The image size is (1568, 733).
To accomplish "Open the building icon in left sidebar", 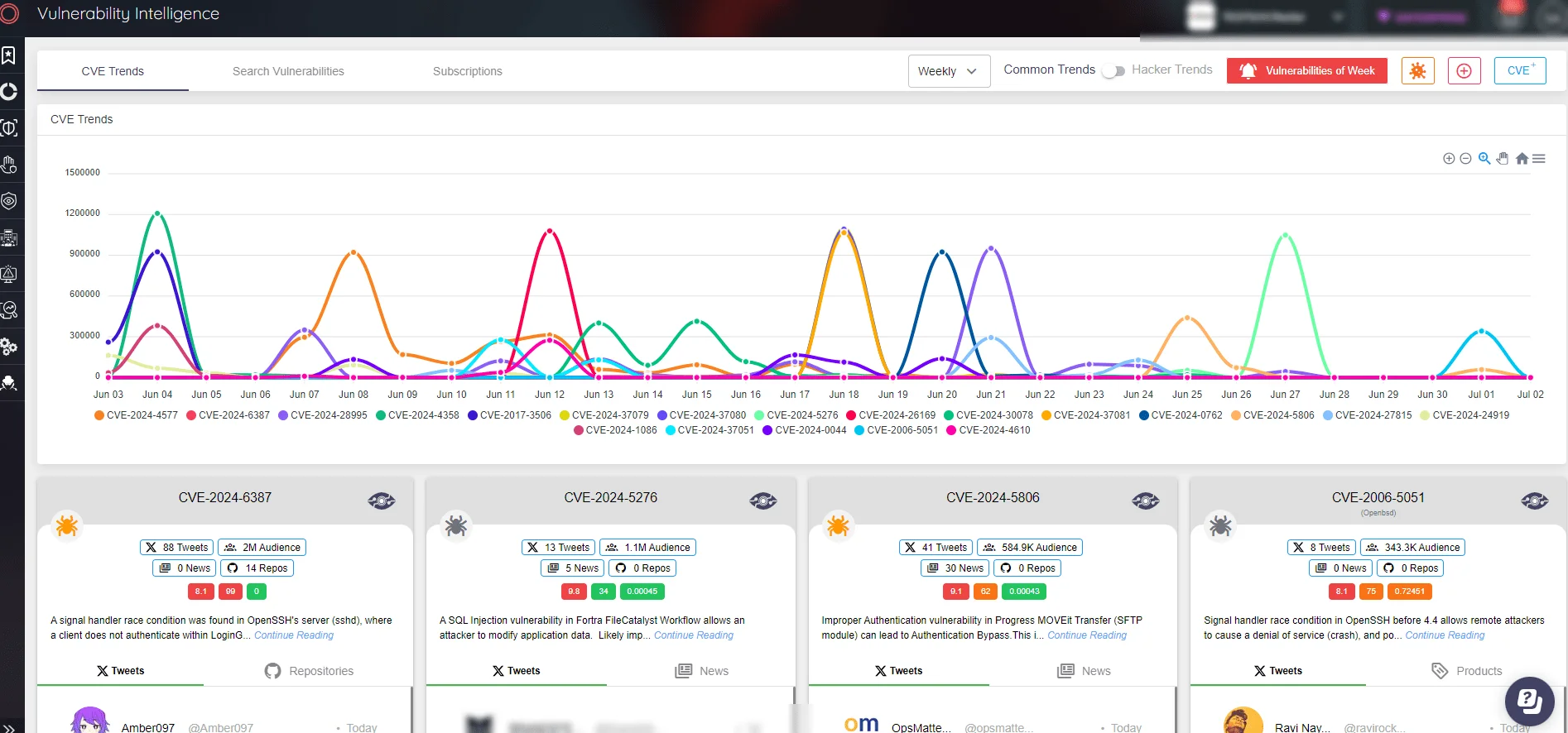I will coord(8,238).
